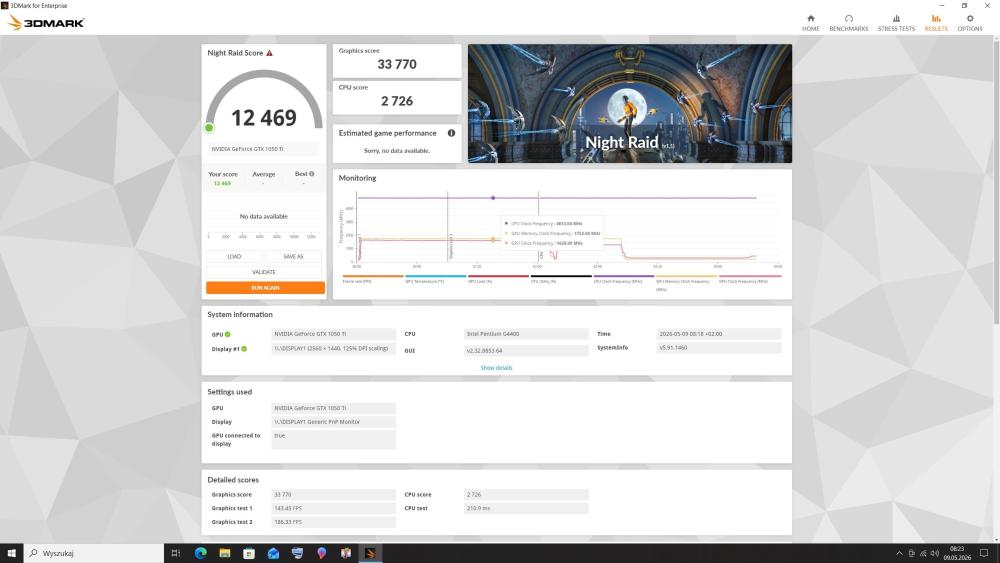This screenshot has height=563, width=1000.
Task: Toggle the GPU Temperature legend series
Action: pos(435,279)
